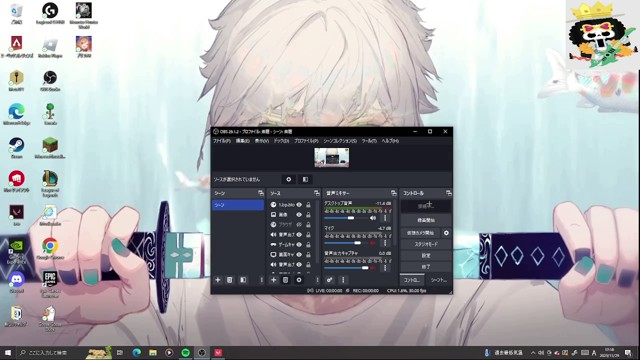
Task: Open advanced audio properties gears icon
Action: point(329,280)
